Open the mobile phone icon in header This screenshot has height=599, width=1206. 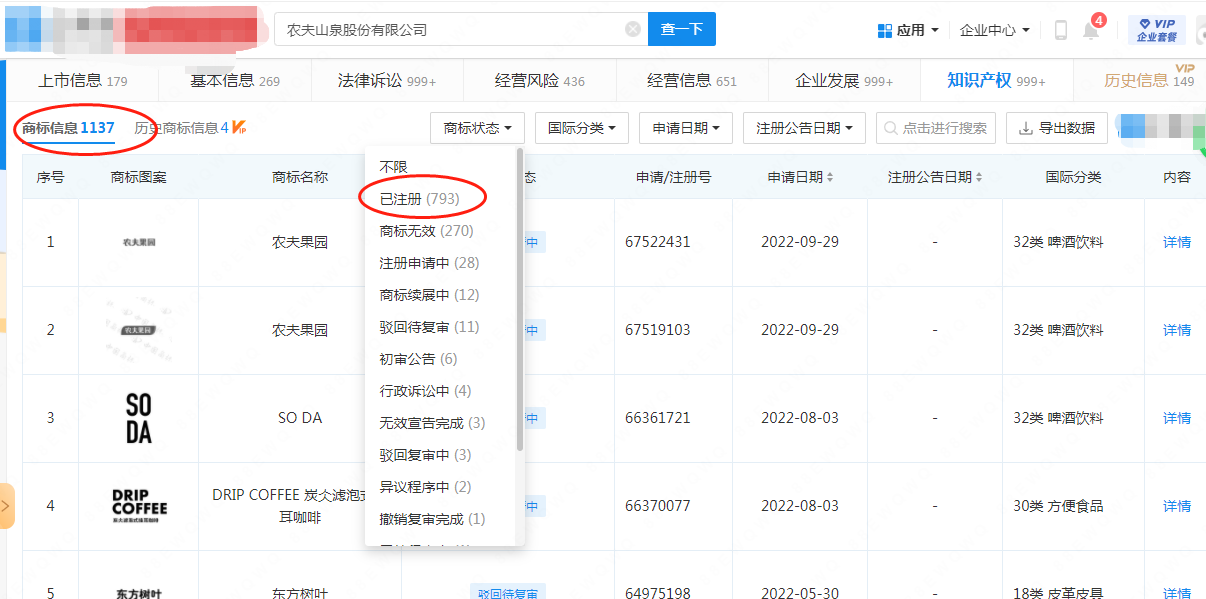[x=1061, y=30]
